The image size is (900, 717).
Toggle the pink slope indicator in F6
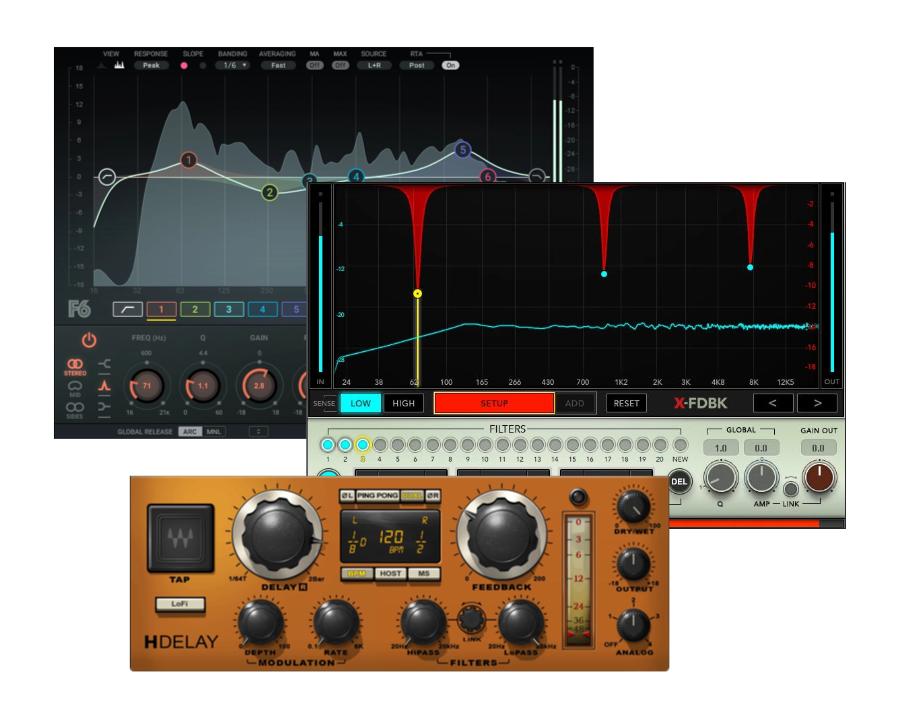point(184,65)
